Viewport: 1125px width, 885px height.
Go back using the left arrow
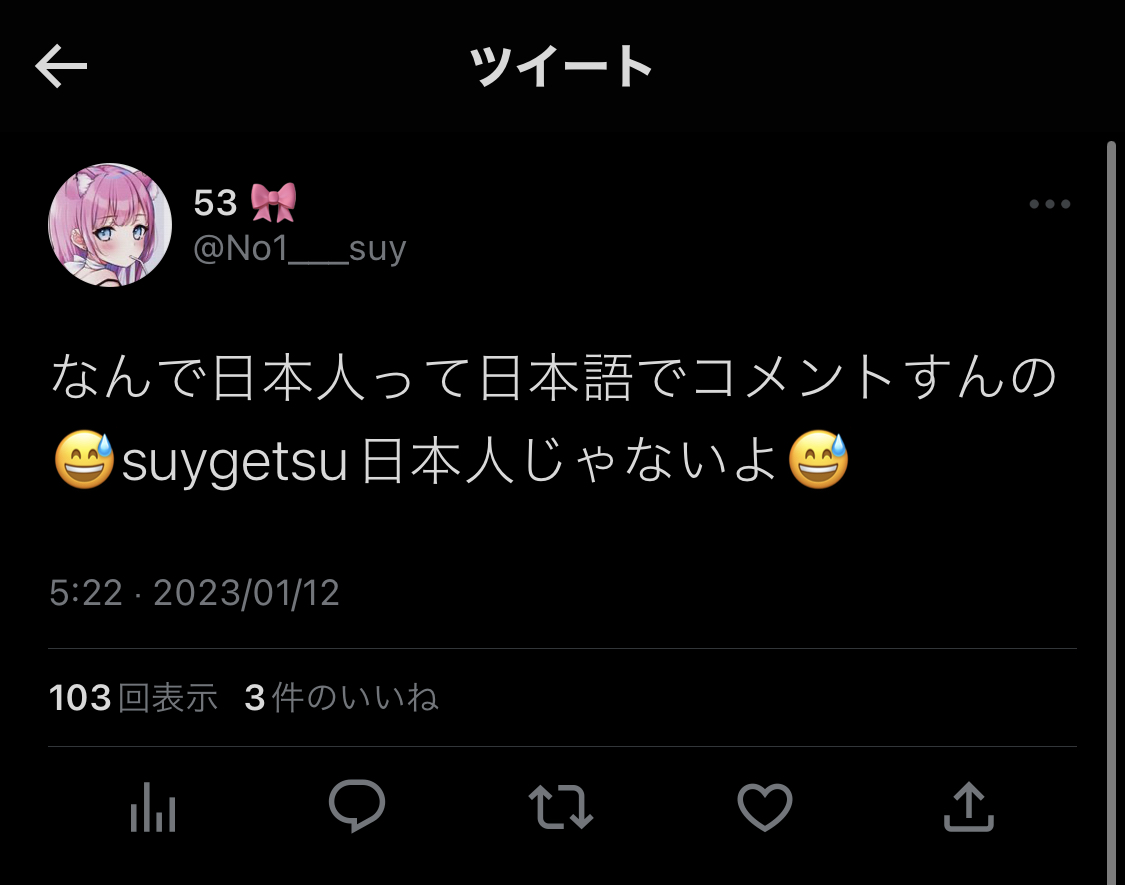[x=61, y=65]
